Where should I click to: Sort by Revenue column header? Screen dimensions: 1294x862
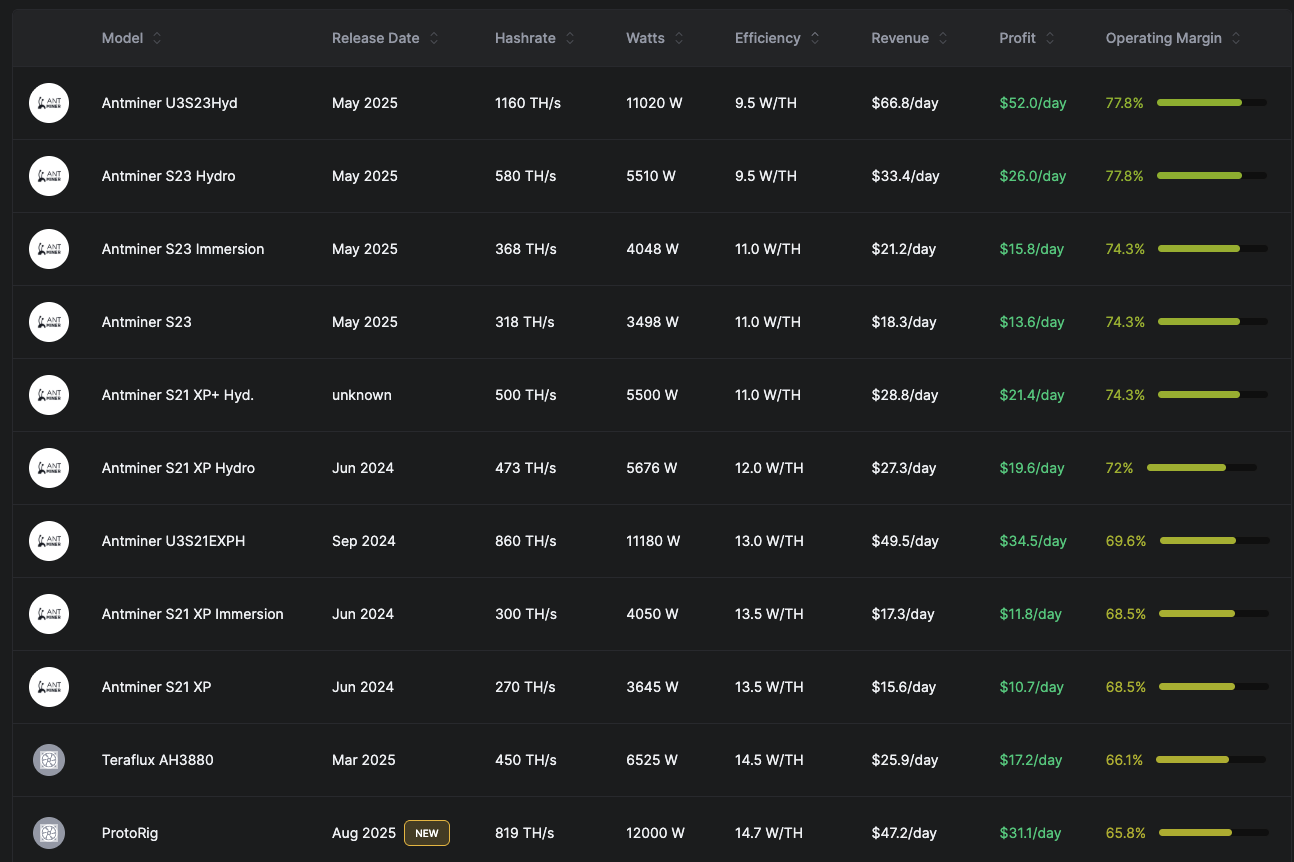point(910,38)
